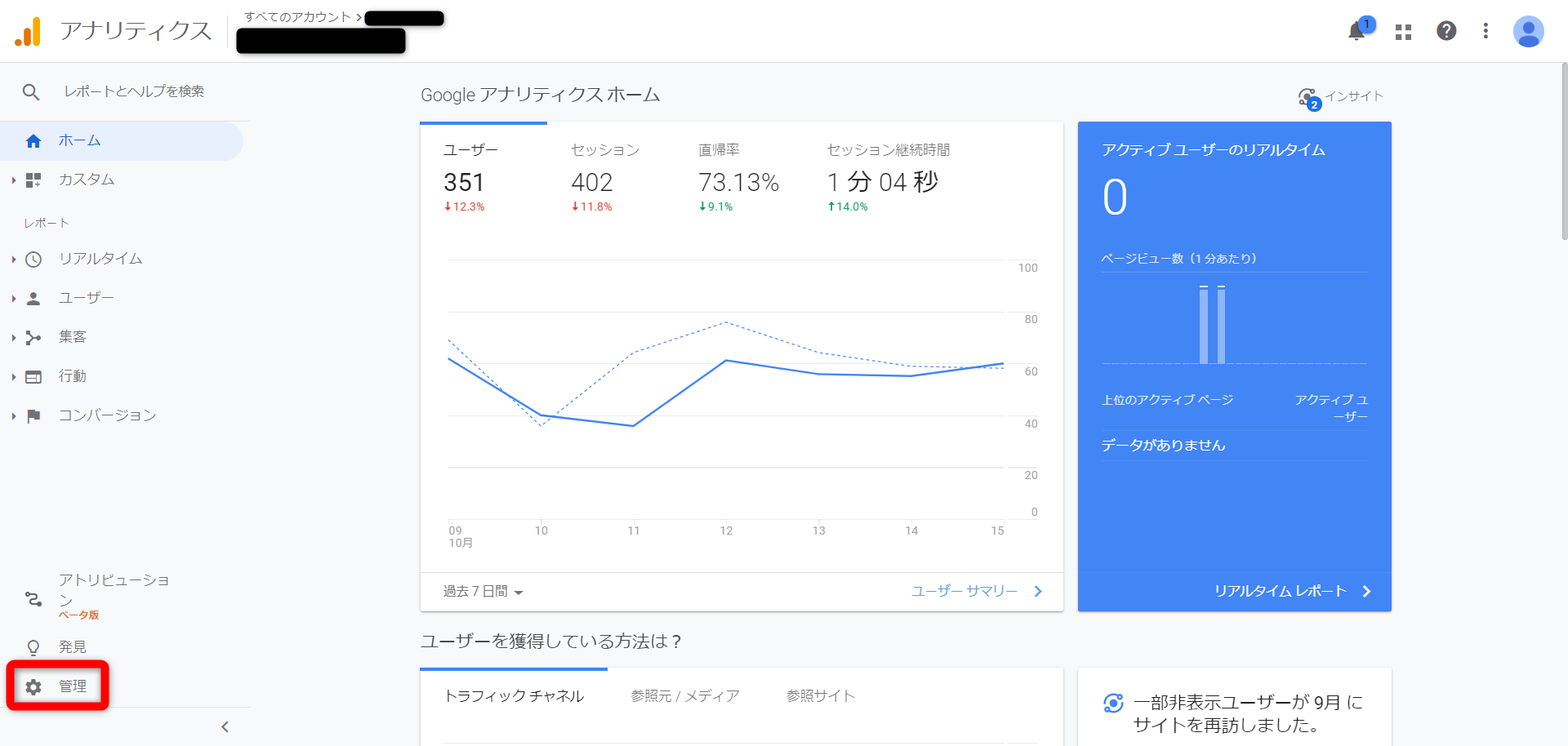
Task: Expand the ユーザー report arrow
Action: (14, 299)
